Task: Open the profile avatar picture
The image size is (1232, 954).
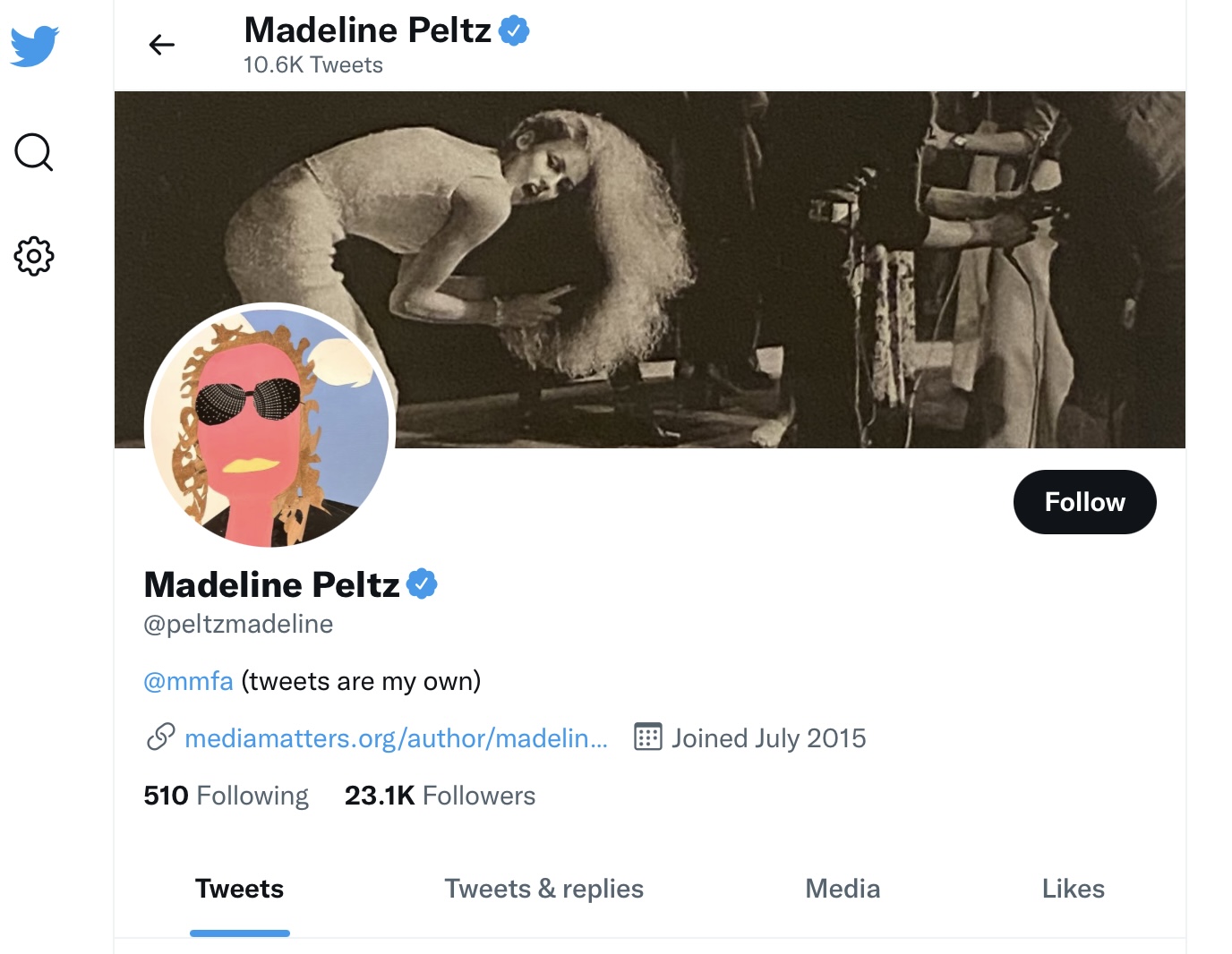Action: (x=269, y=427)
